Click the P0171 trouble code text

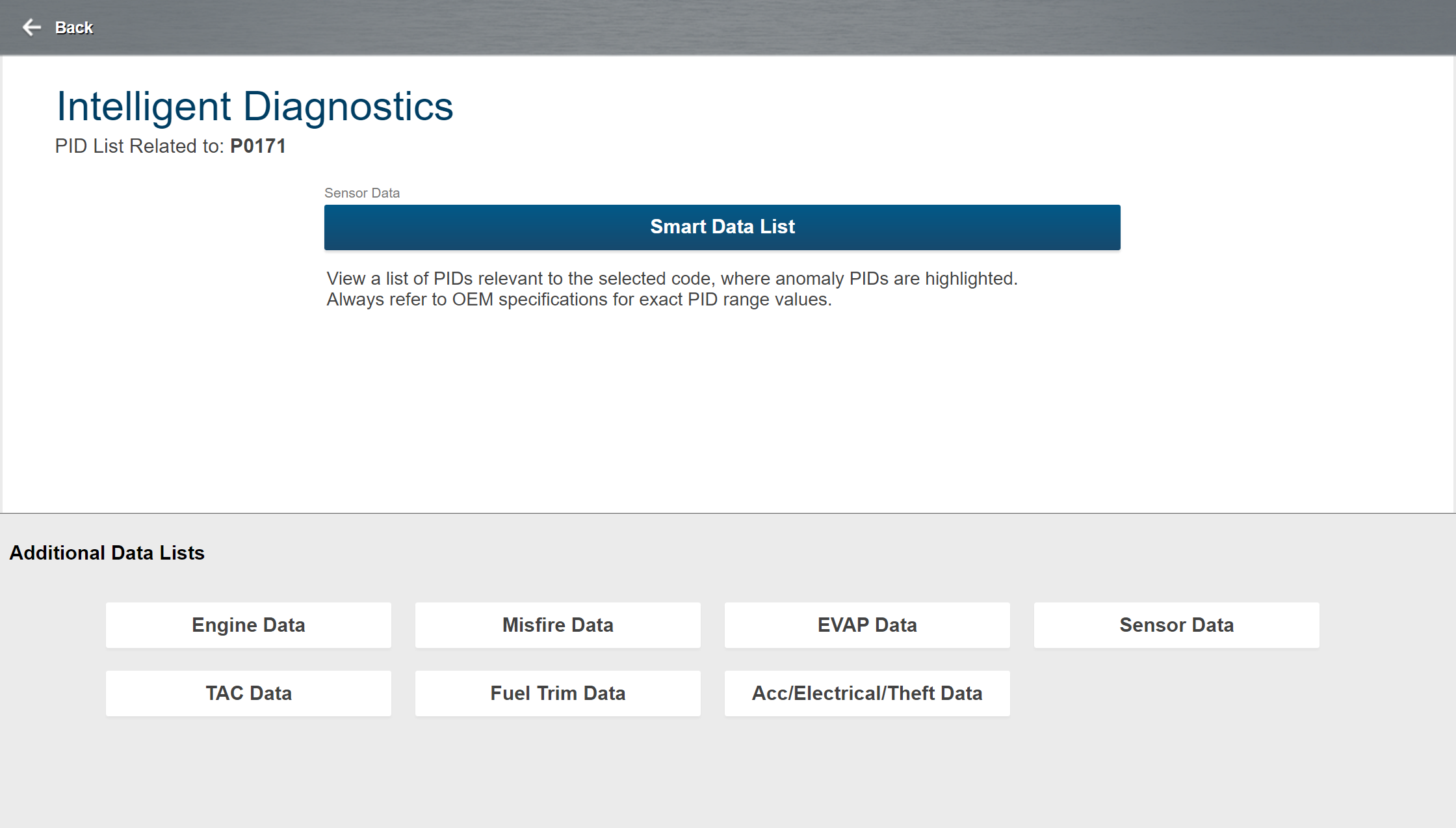click(258, 146)
